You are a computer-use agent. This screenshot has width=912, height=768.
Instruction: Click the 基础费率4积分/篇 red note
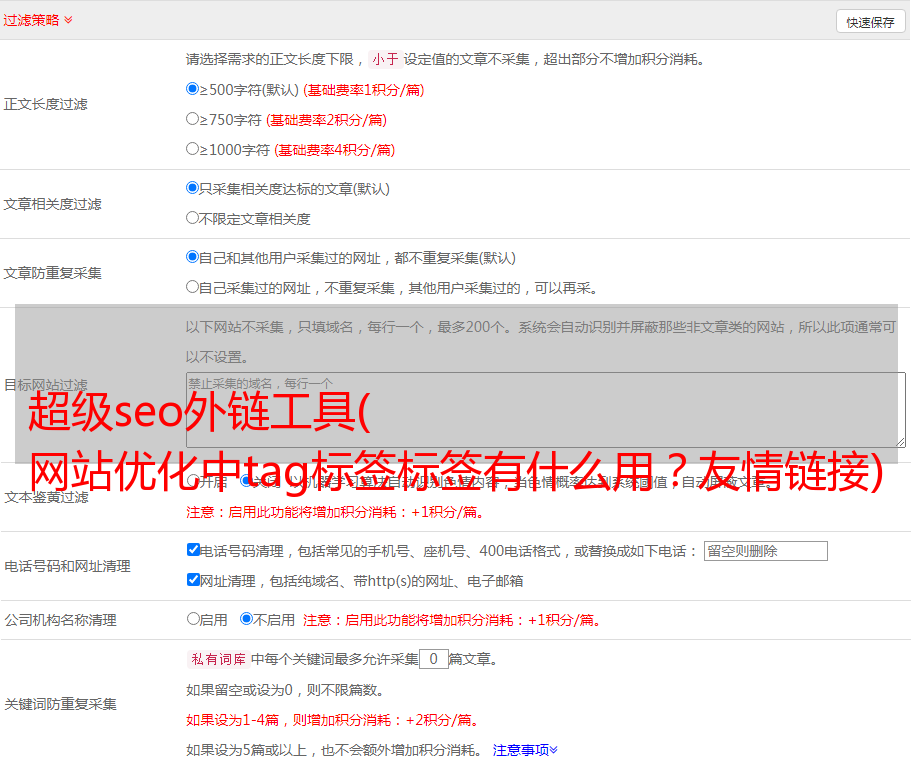click(334, 150)
